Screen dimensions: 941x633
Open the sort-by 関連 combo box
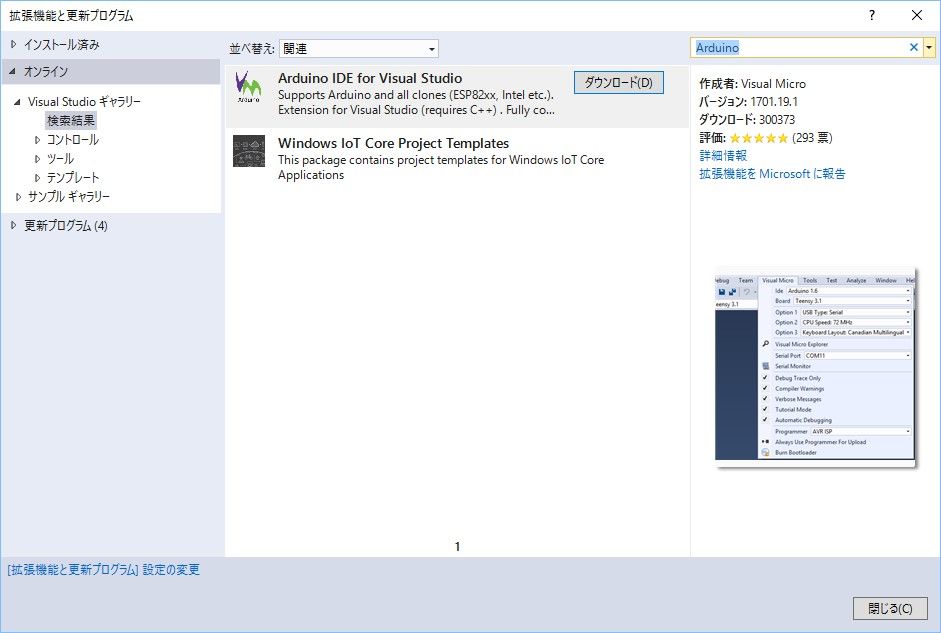(358, 48)
